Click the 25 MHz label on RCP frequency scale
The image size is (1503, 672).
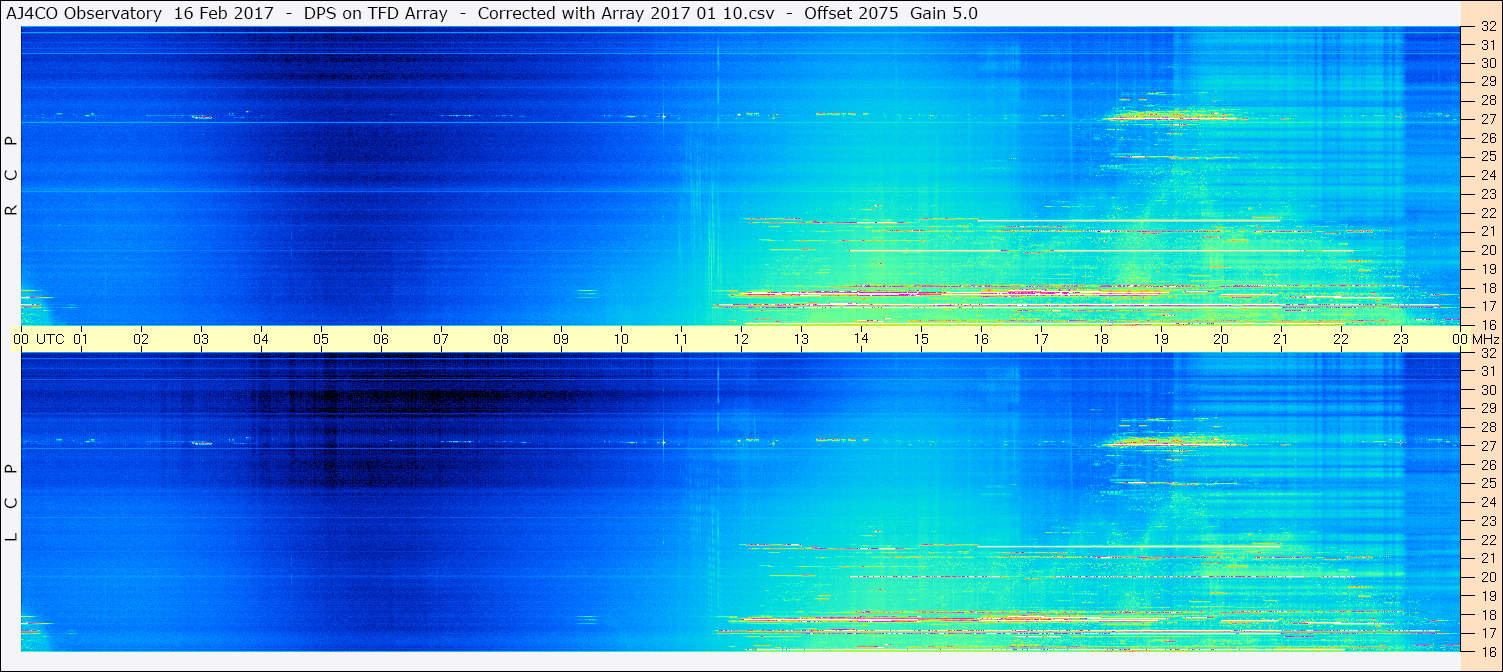1488,156
